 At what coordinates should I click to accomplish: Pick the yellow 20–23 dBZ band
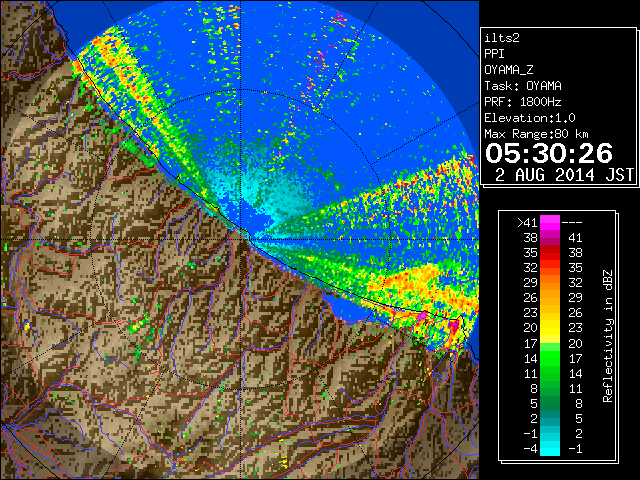(x=550, y=328)
